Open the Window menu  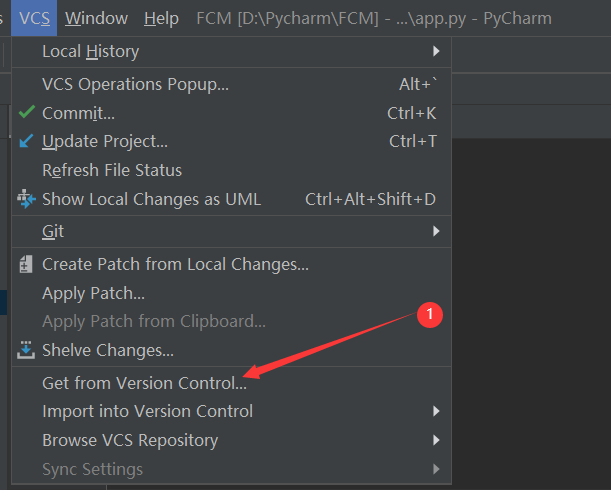coord(96,18)
